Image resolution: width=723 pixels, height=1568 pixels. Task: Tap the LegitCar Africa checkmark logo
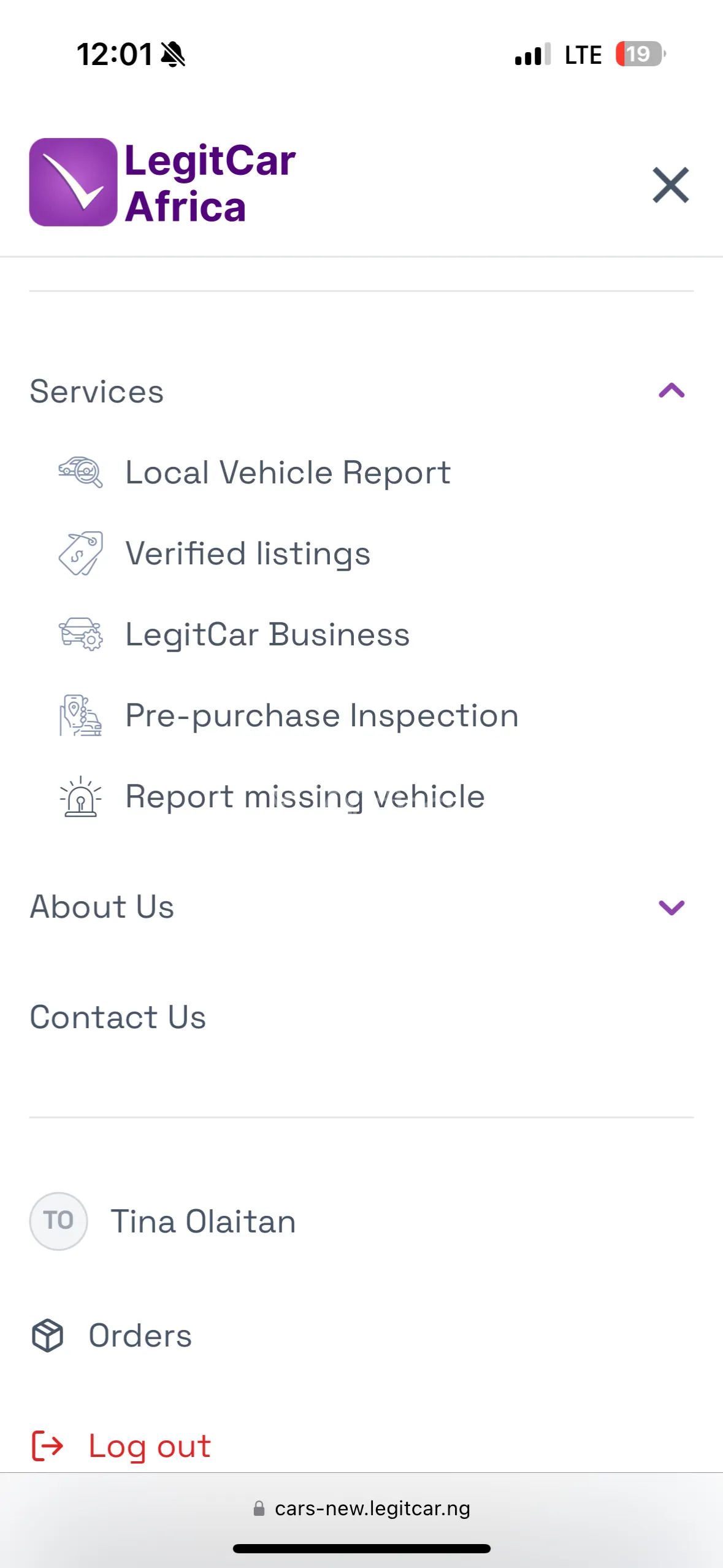pyautogui.click(x=73, y=182)
